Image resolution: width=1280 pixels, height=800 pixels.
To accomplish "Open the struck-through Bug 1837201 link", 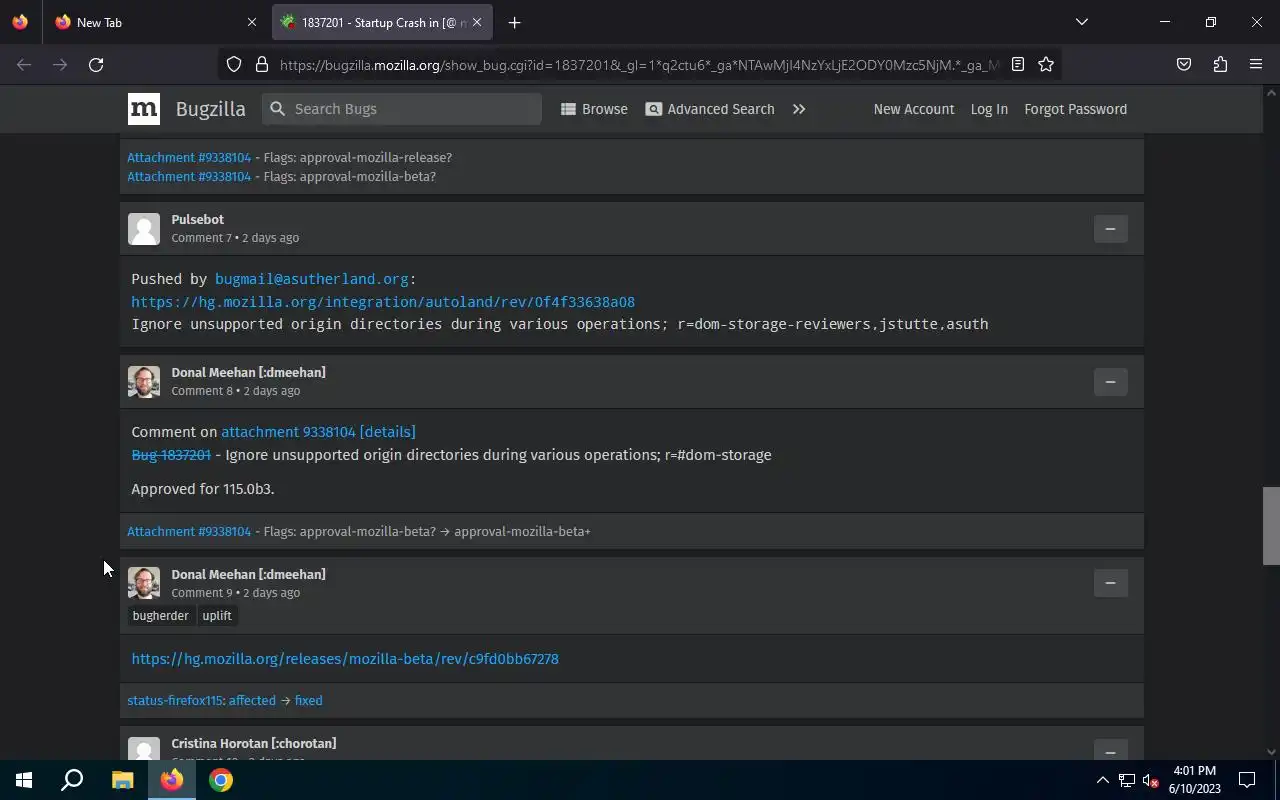I will pos(171,455).
